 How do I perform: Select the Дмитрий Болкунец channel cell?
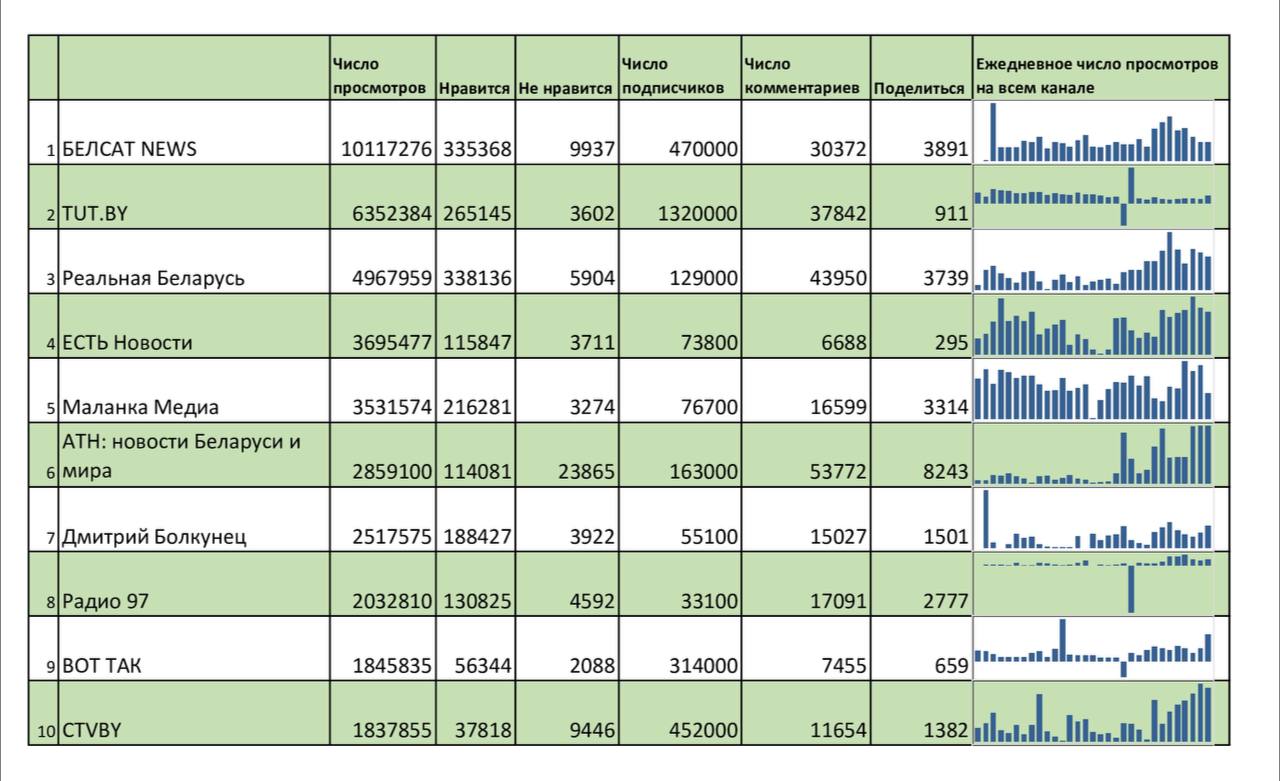194,519
